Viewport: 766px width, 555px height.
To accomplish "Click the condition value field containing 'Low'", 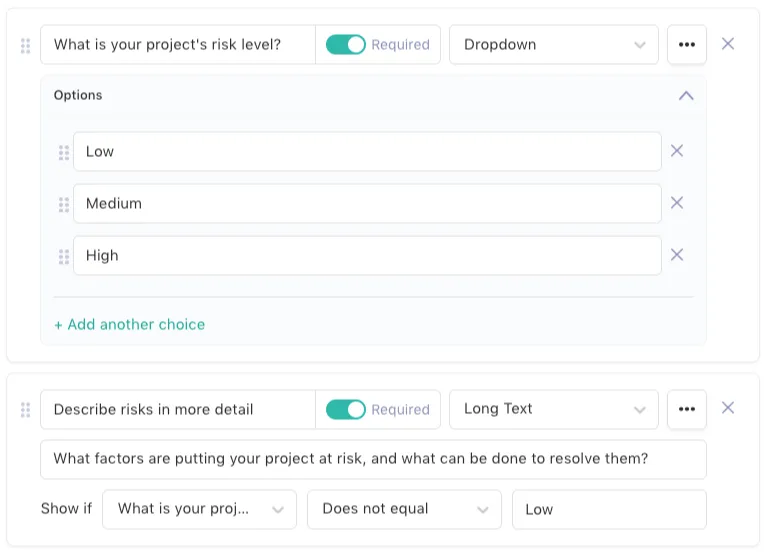I will point(608,509).
